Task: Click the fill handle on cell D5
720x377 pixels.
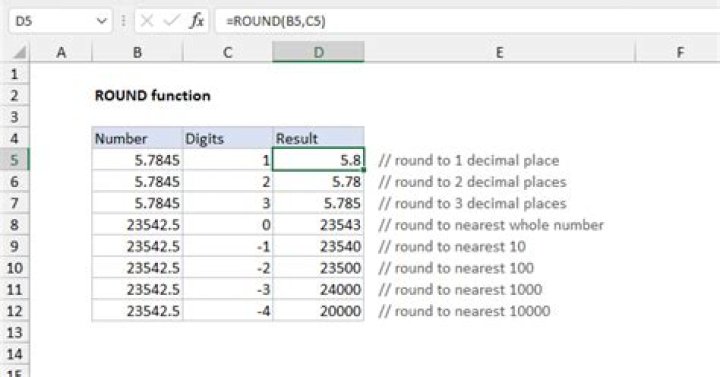Action: [364, 170]
